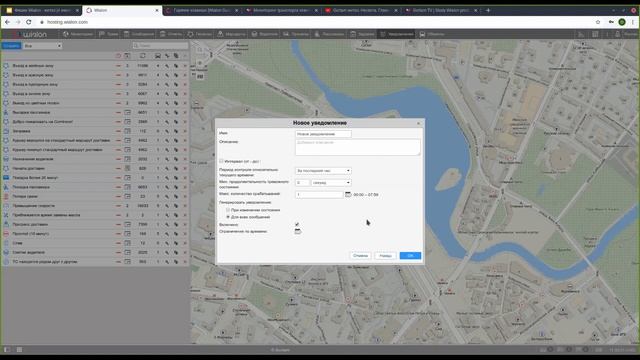Click the notifications search field
The height and width of the screenshot is (360, 640).
pyautogui.click(x=160, y=46)
